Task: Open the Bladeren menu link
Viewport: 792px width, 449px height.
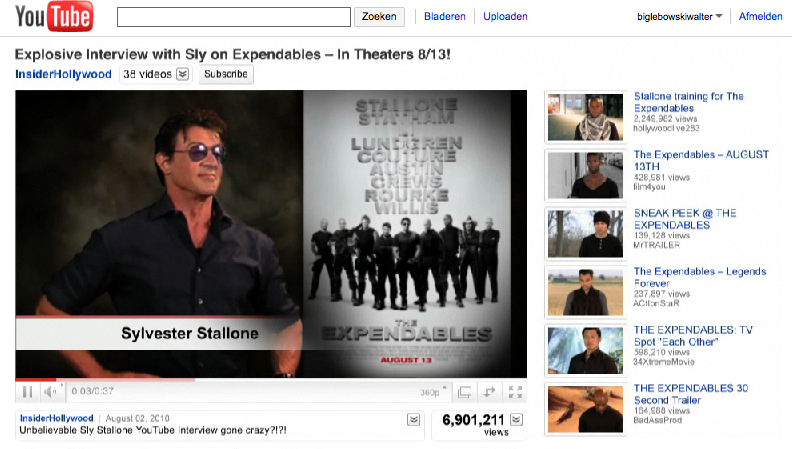Action: coord(445,17)
